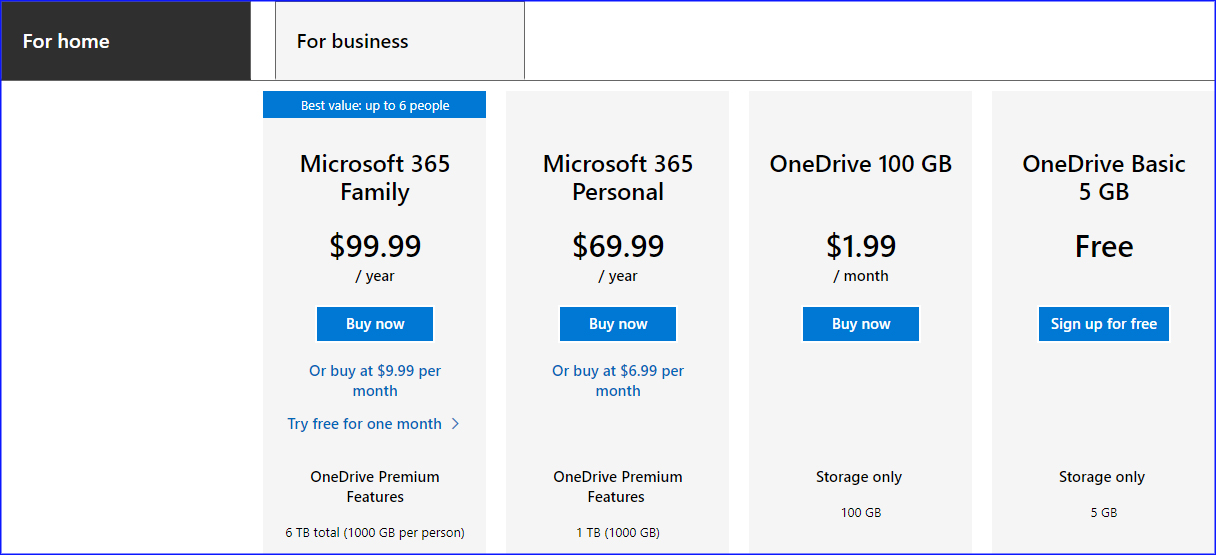Image resolution: width=1216 pixels, height=555 pixels.
Task: Select the OneDrive 100 GB plan title
Action: click(861, 164)
